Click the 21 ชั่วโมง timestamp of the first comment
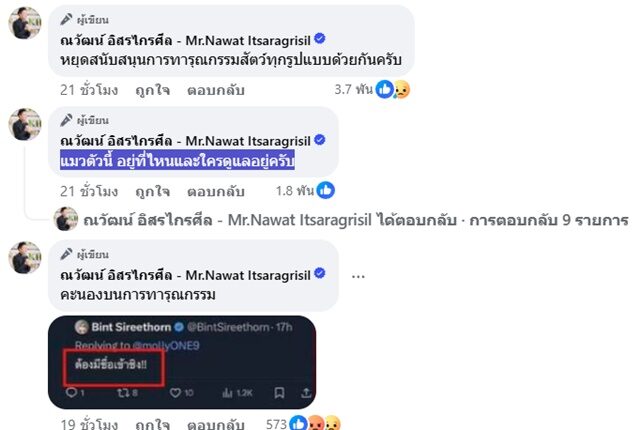Image resolution: width=640 pixels, height=430 pixels. (x=89, y=90)
